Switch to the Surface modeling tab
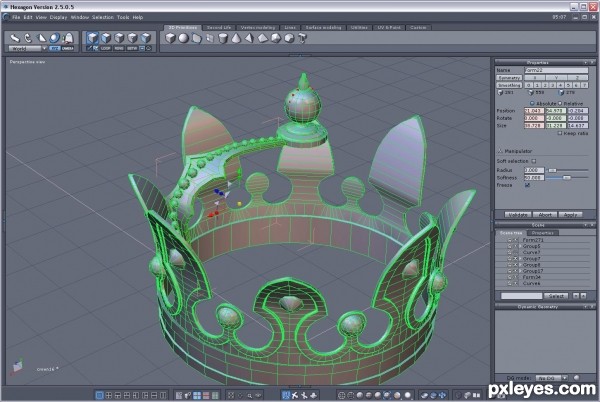Viewport: 600px width, 402px height. [323, 28]
